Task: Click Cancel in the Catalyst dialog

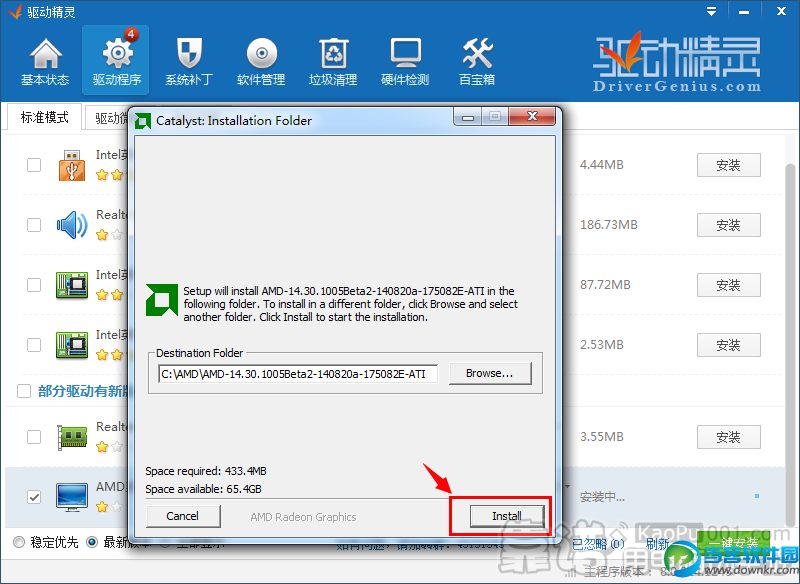Action: pyautogui.click(x=183, y=516)
